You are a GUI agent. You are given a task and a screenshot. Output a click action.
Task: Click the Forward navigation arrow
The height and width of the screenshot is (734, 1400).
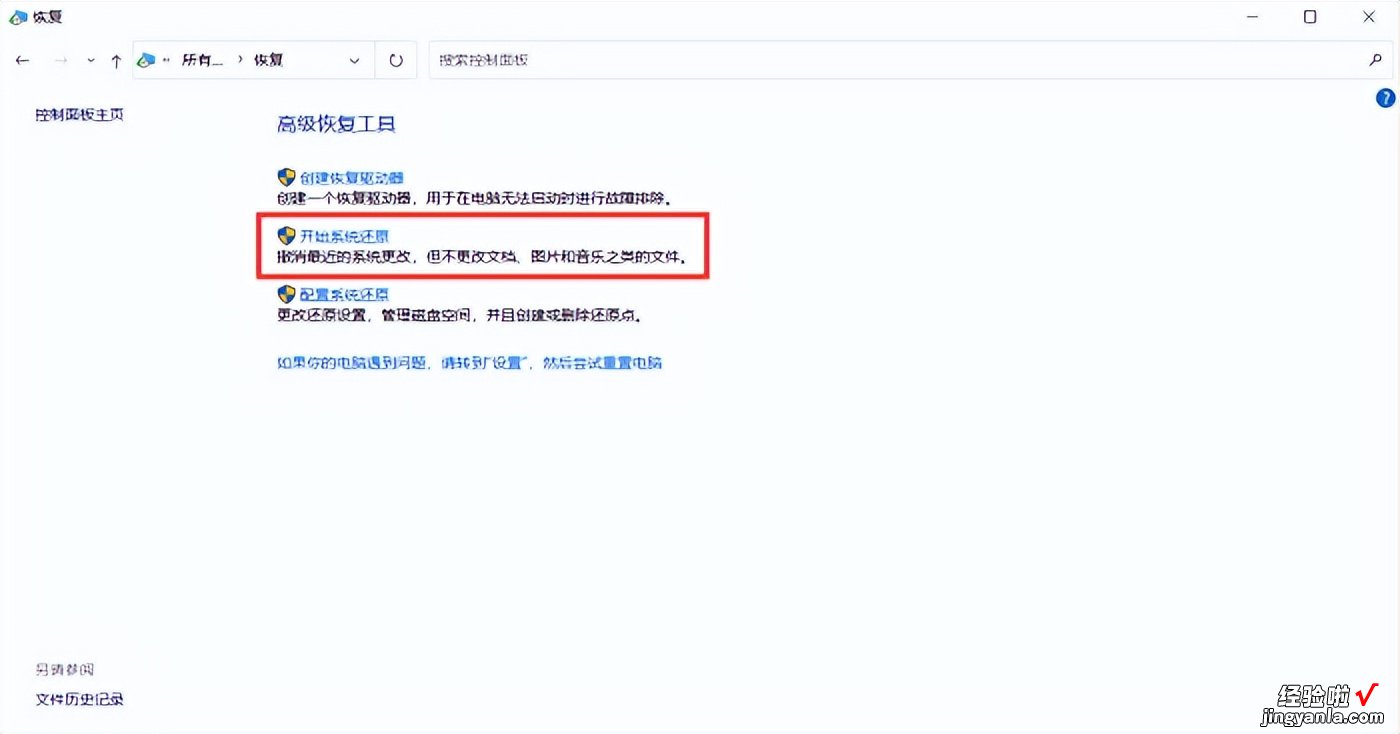(x=60, y=61)
